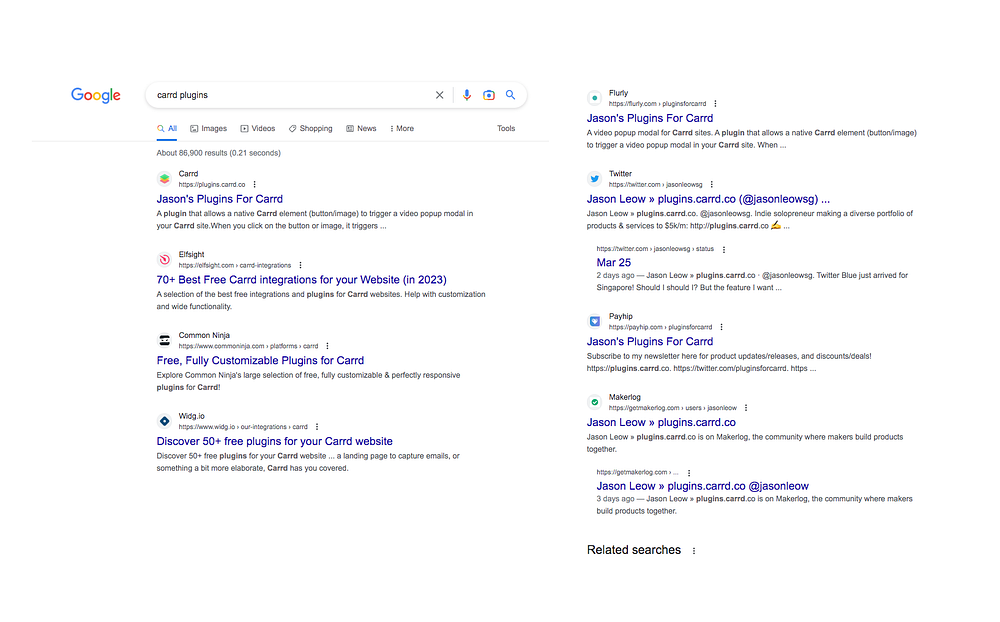This screenshot has width=1000, height=622.
Task: Click the 'Related searches' heading
Action: coord(634,550)
